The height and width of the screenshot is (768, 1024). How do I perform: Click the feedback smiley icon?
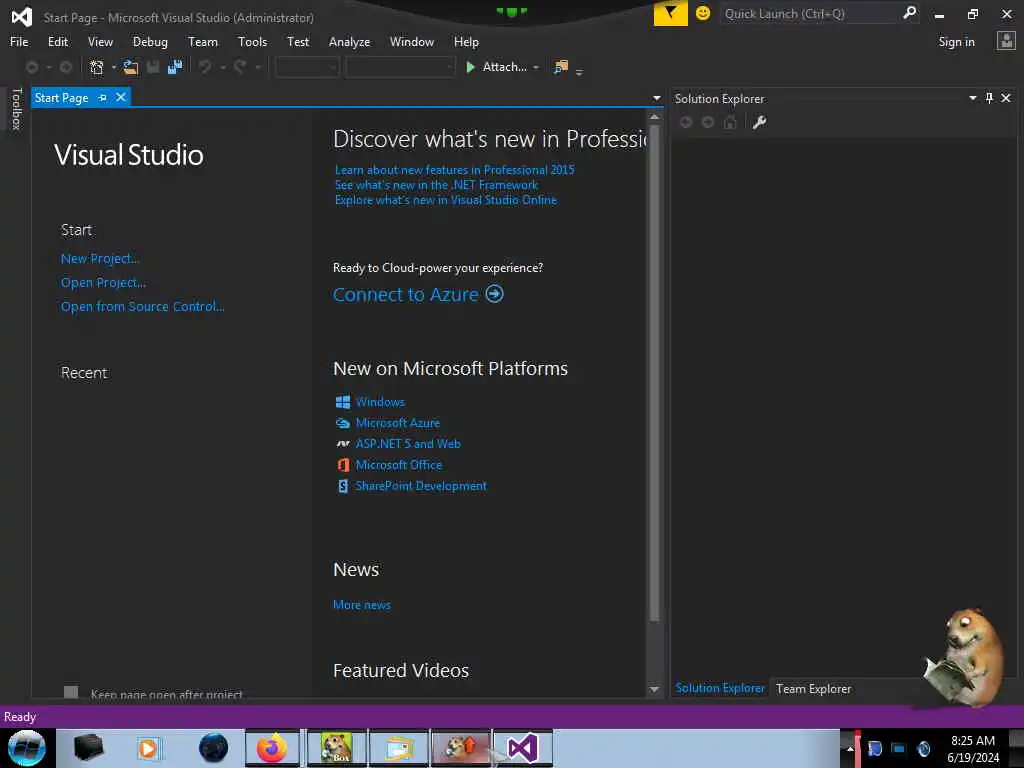[x=703, y=13]
